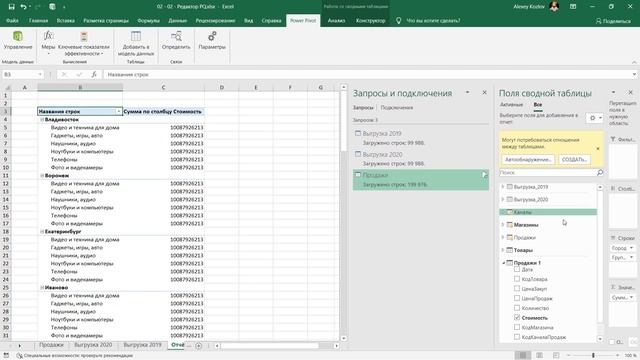Click the search magnifier in fields pane
The width and height of the screenshot is (640, 360).
[600, 173]
